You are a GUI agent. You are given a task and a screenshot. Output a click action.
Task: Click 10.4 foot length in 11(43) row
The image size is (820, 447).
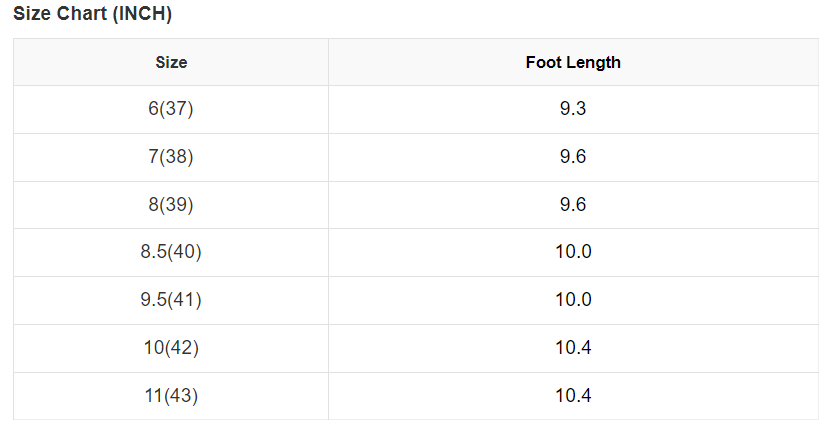[573, 396]
